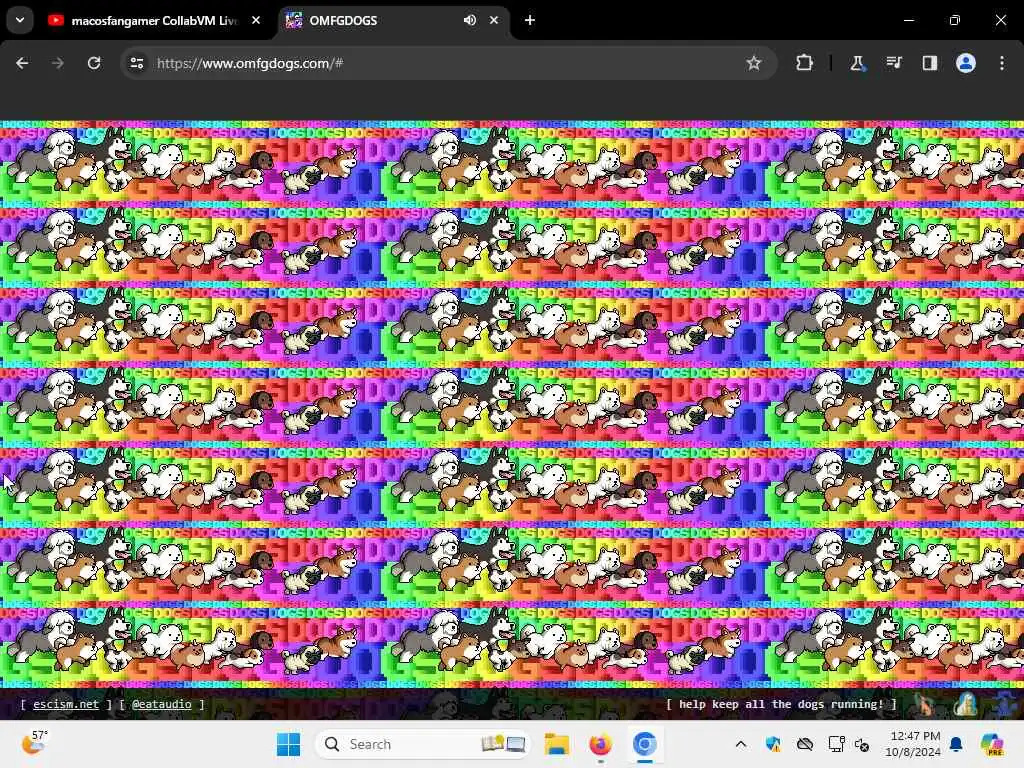Open the Windows Start menu
This screenshot has height=768, width=1024.
(x=288, y=744)
